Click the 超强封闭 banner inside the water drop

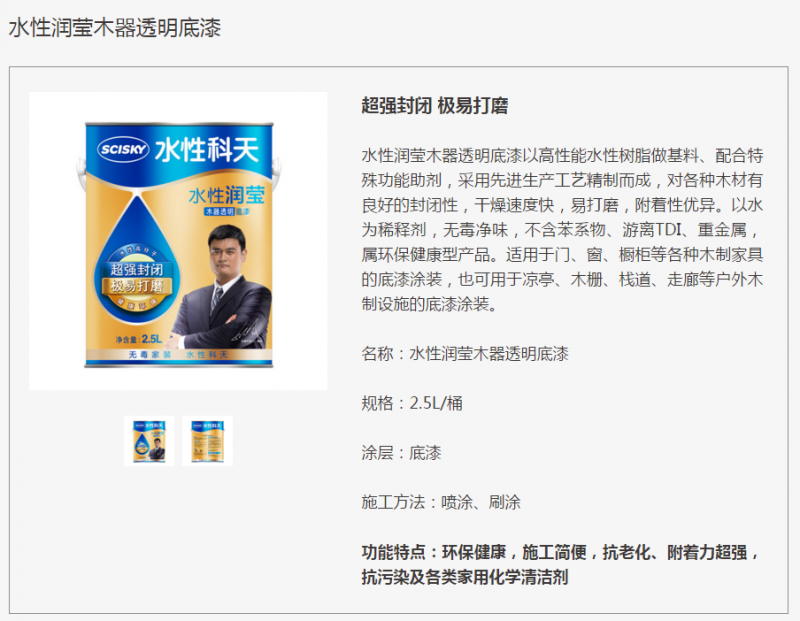(x=137, y=269)
